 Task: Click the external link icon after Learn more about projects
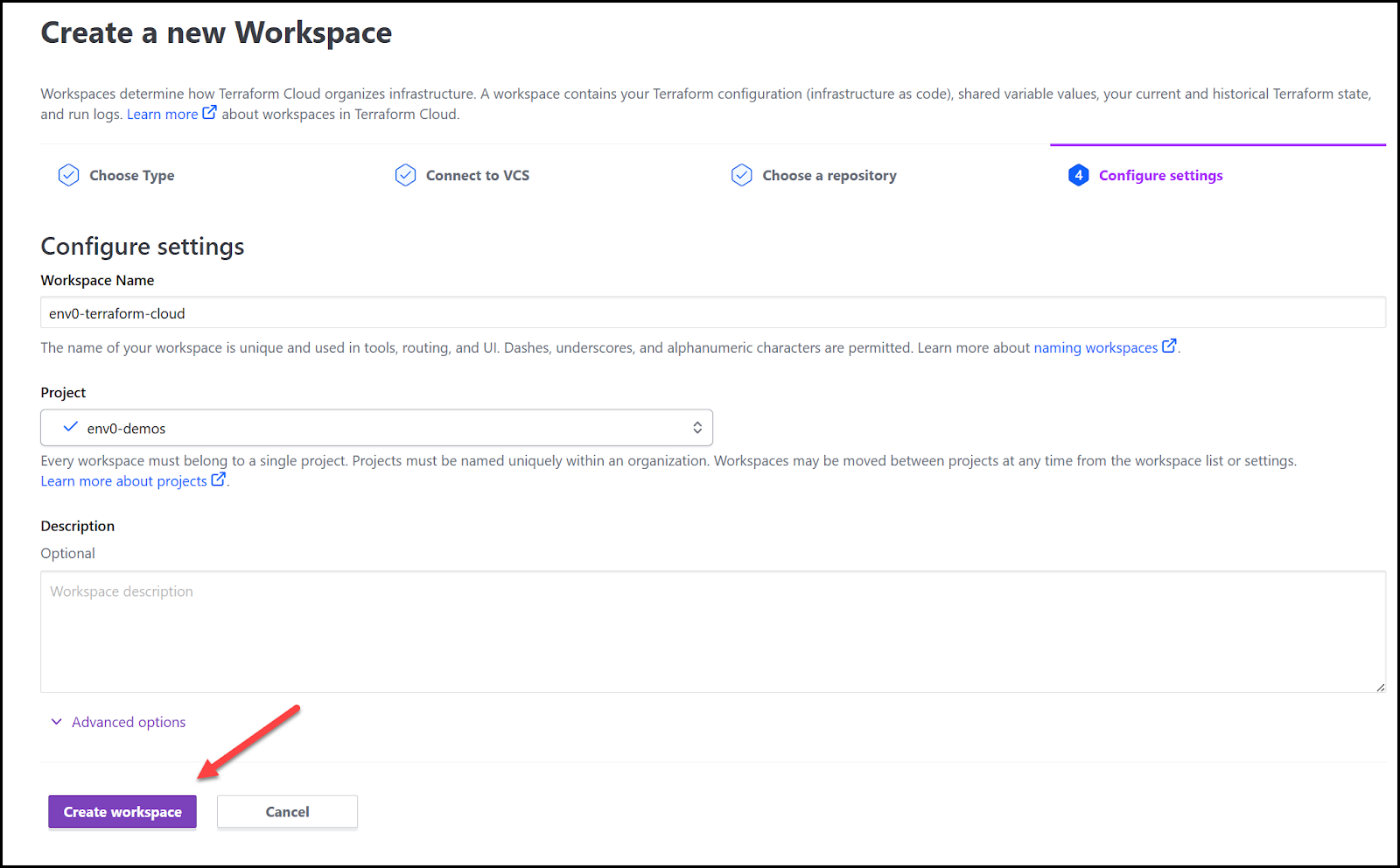click(218, 479)
